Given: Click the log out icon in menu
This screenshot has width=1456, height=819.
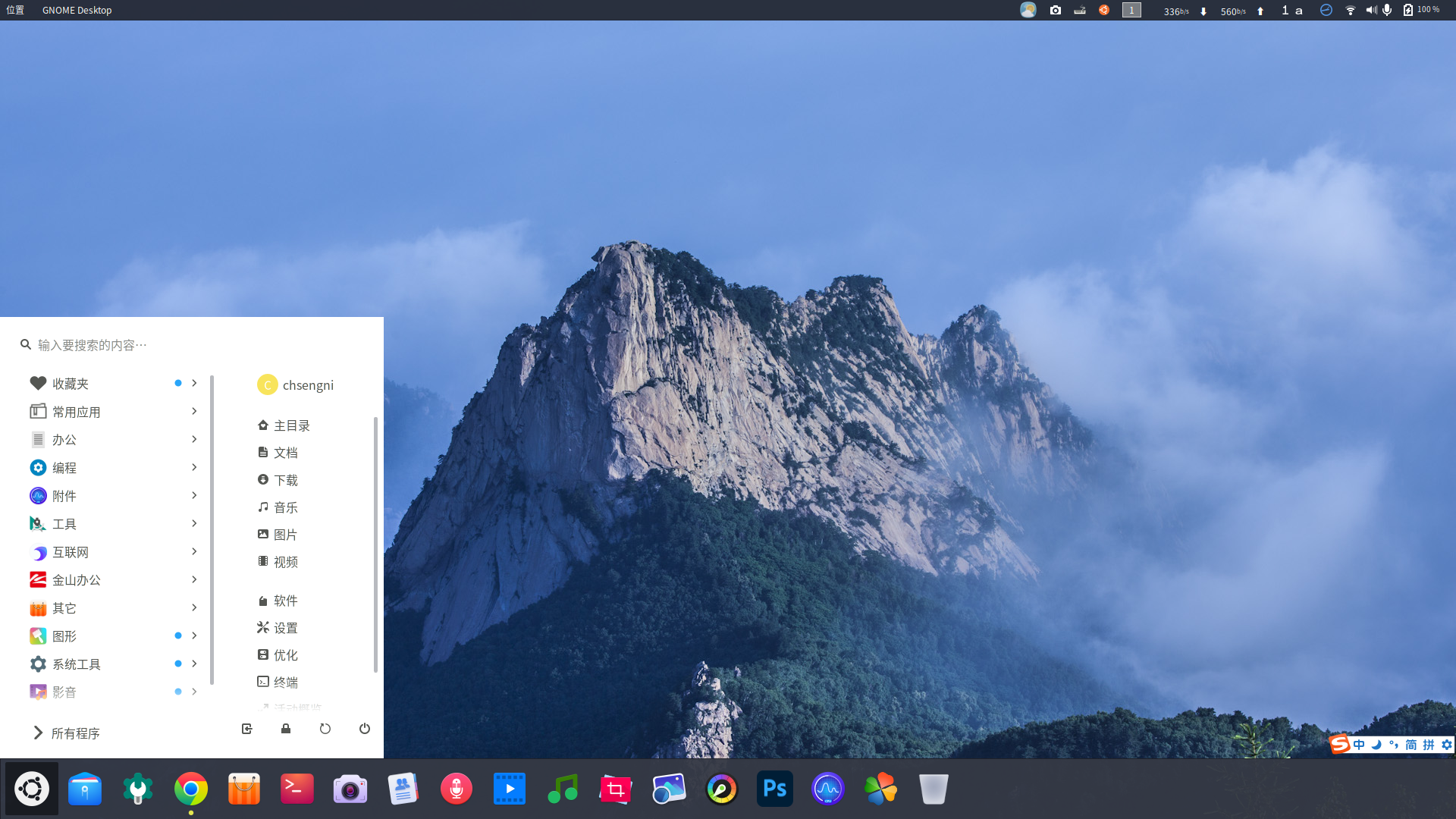Looking at the screenshot, I should point(247,729).
